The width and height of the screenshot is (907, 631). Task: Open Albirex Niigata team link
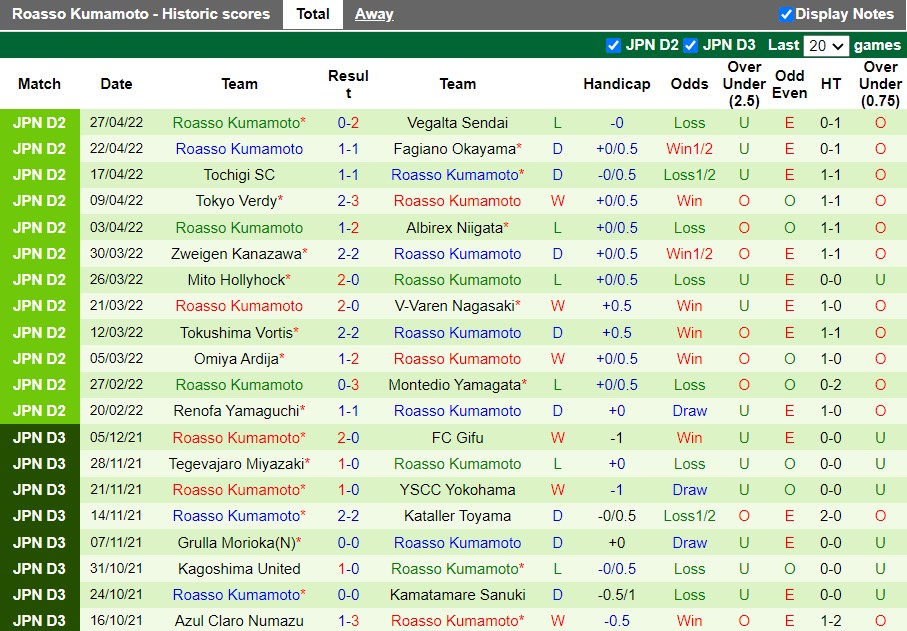tap(454, 228)
